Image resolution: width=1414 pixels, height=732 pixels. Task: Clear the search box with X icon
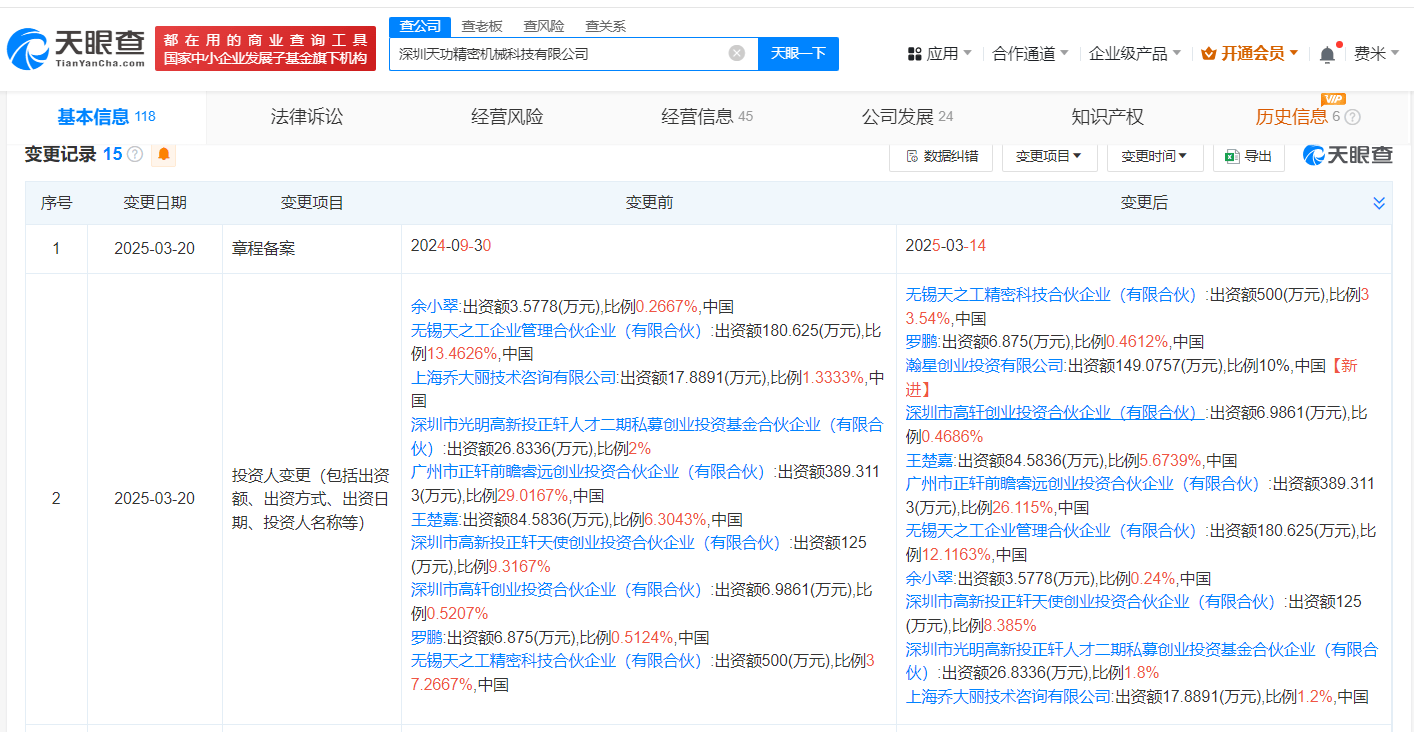coord(736,53)
